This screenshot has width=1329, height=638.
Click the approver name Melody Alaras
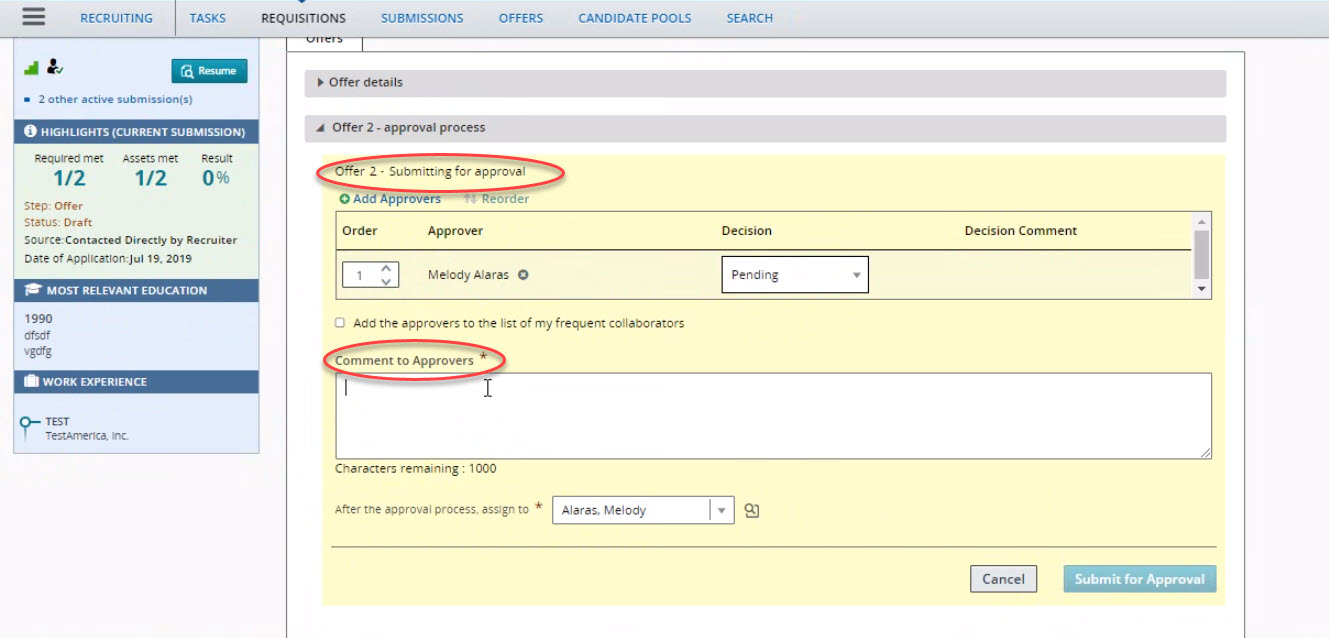[x=468, y=275]
